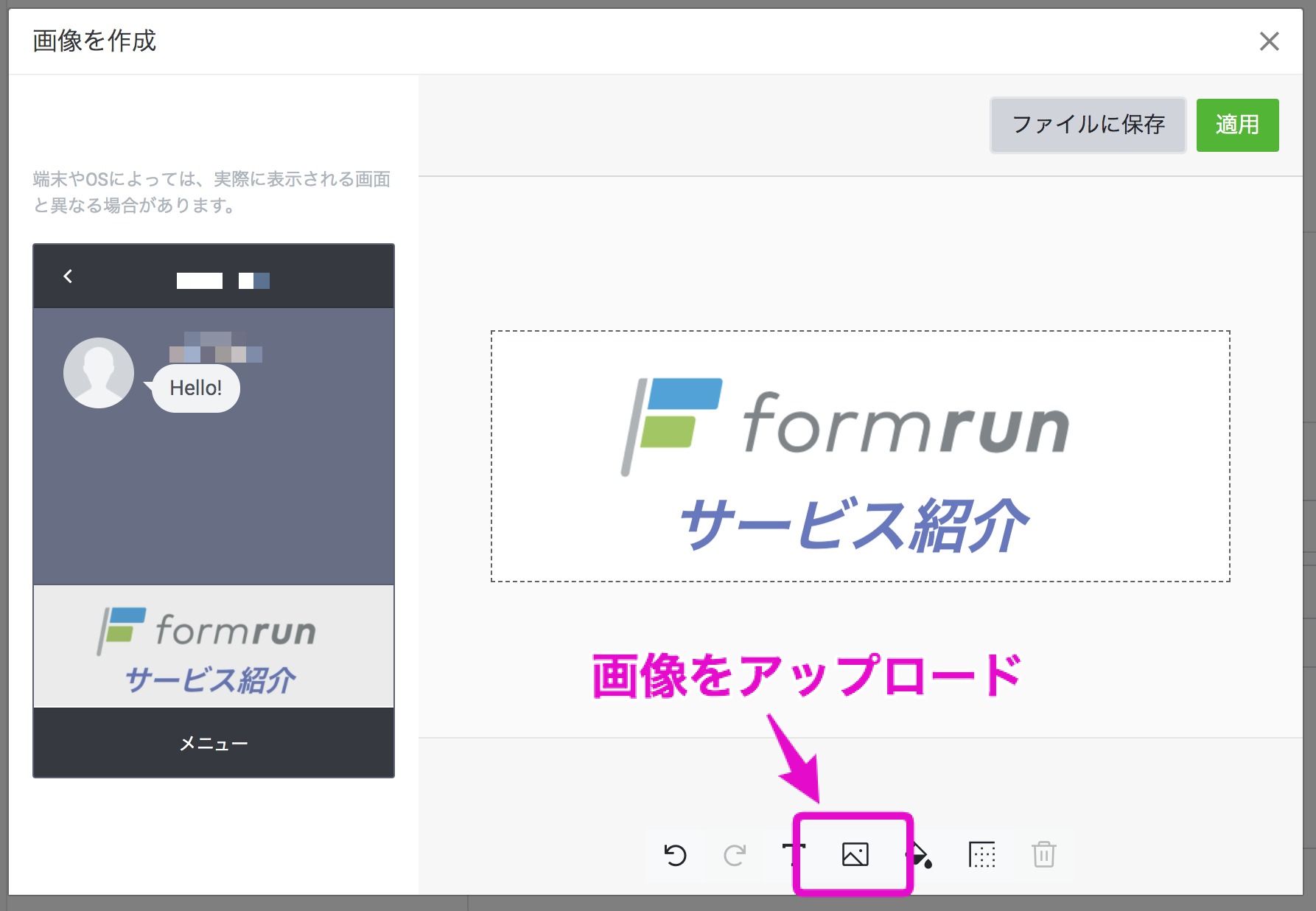The height and width of the screenshot is (911, 1316).
Task: Click the dotted border frame icon
Action: coord(982,855)
